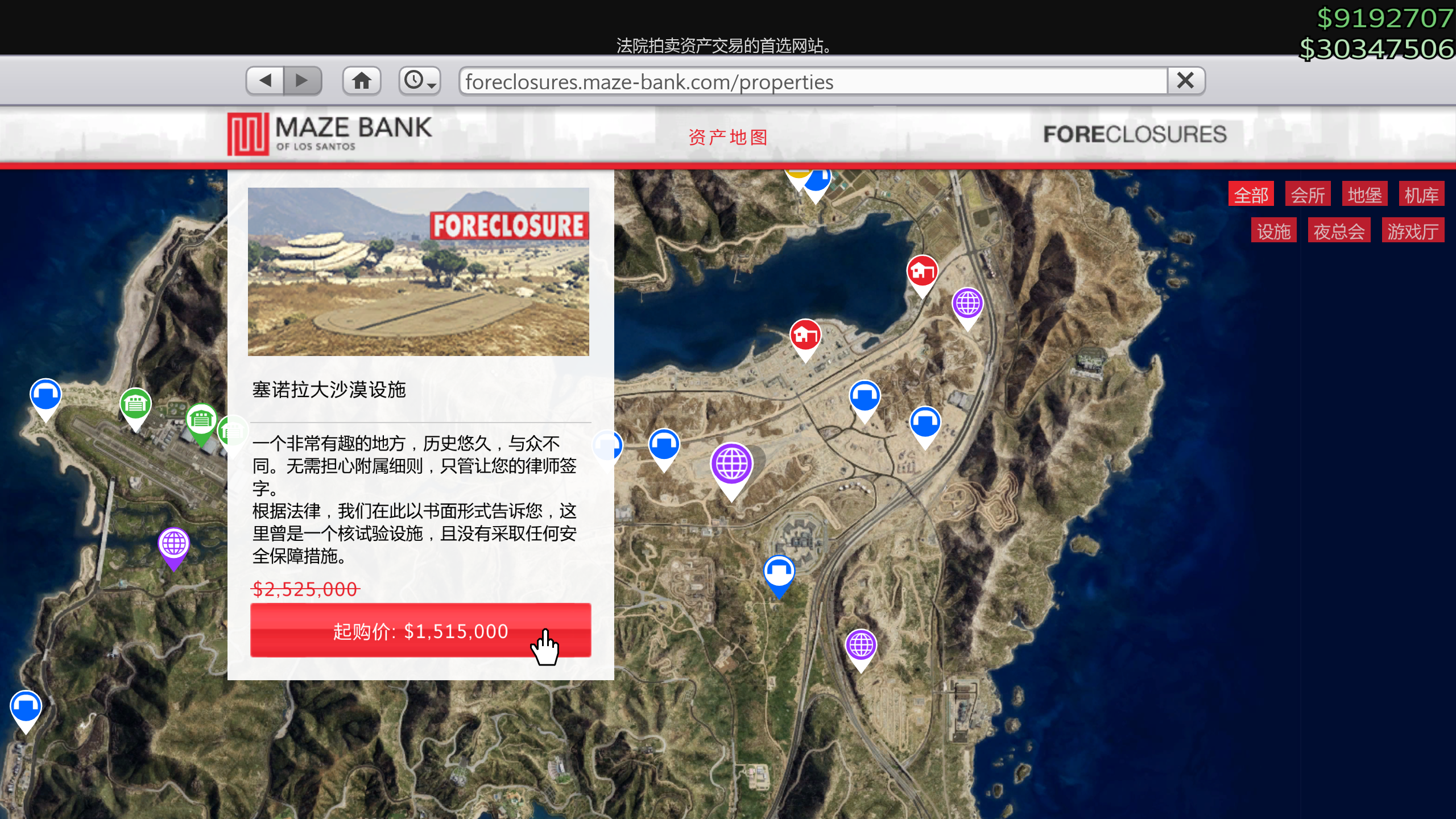The height and width of the screenshot is (819, 1456).
Task: Click the foreclosure property photo thumbnail
Action: point(418,272)
